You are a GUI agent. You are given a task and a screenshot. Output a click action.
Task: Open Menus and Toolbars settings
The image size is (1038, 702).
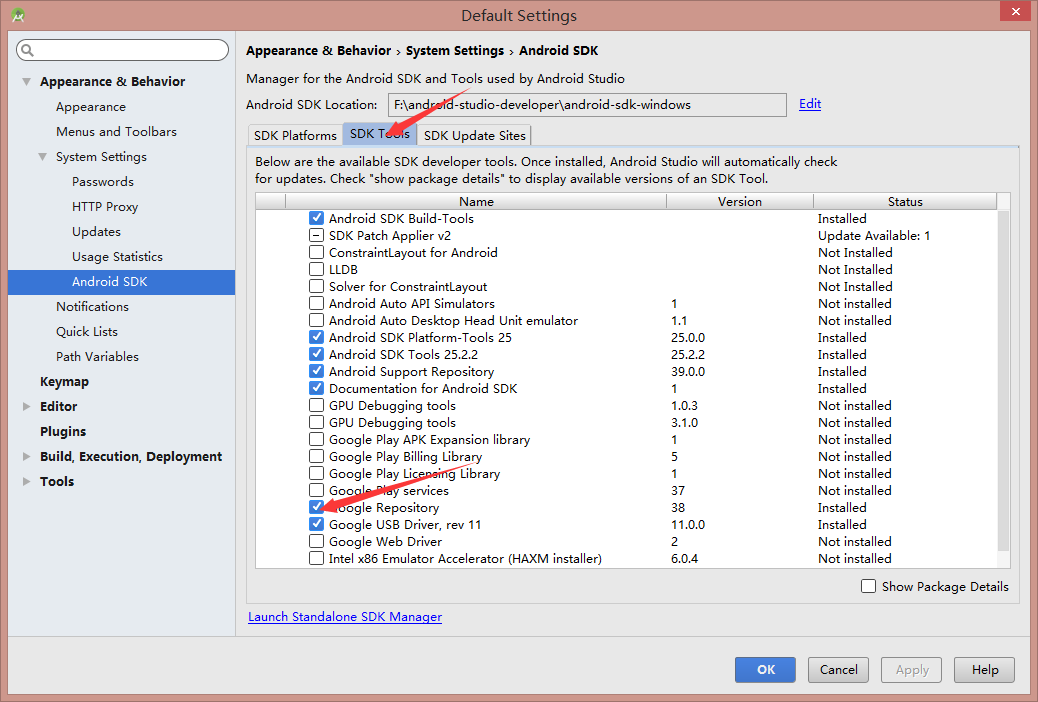click(117, 132)
